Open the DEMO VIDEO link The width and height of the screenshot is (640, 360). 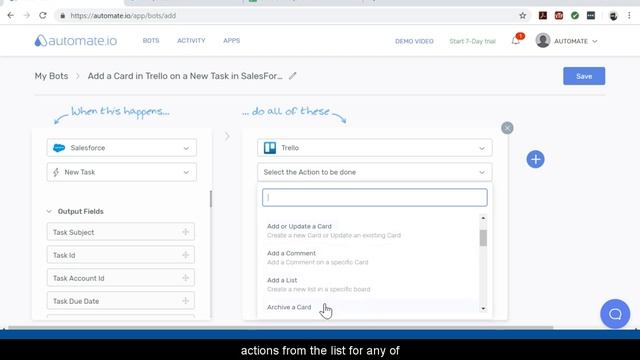tap(414, 41)
